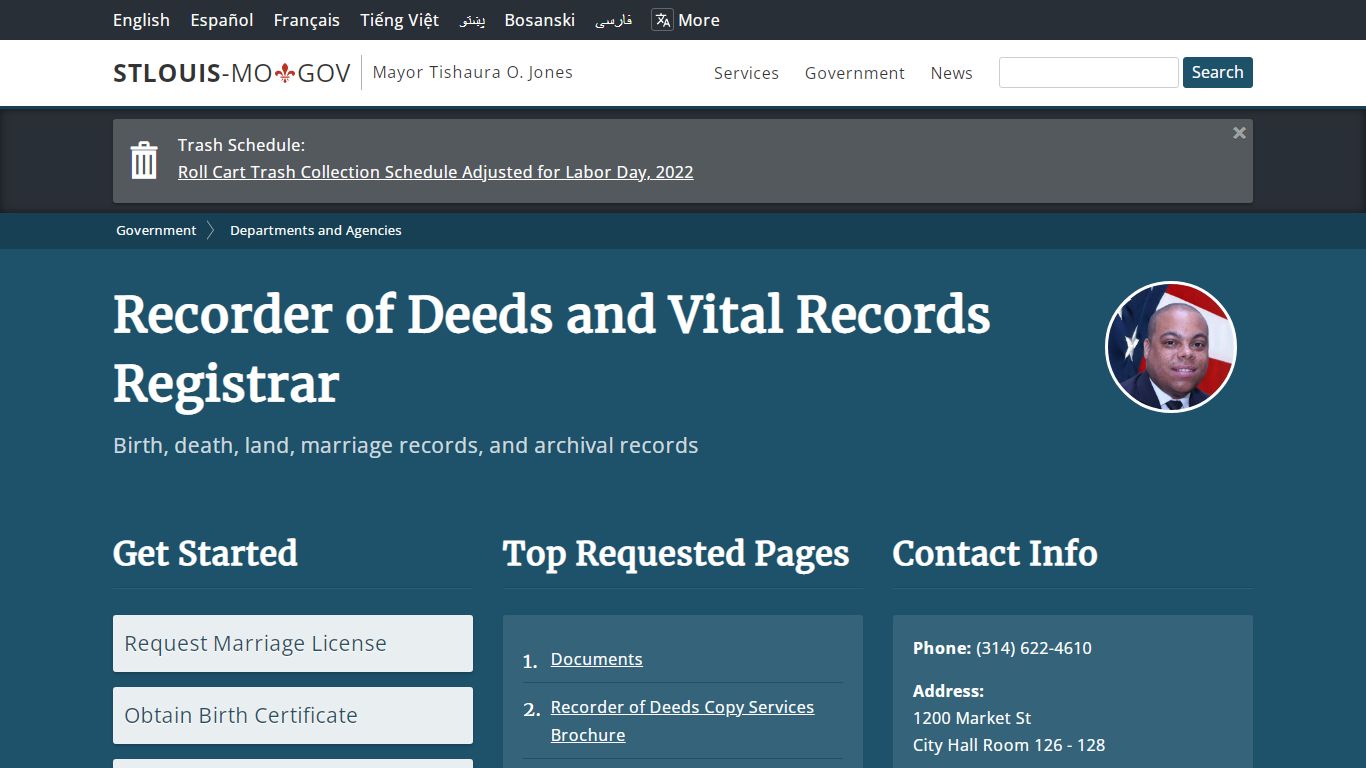Open the Services navigation menu
The width and height of the screenshot is (1366, 768).
point(746,73)
